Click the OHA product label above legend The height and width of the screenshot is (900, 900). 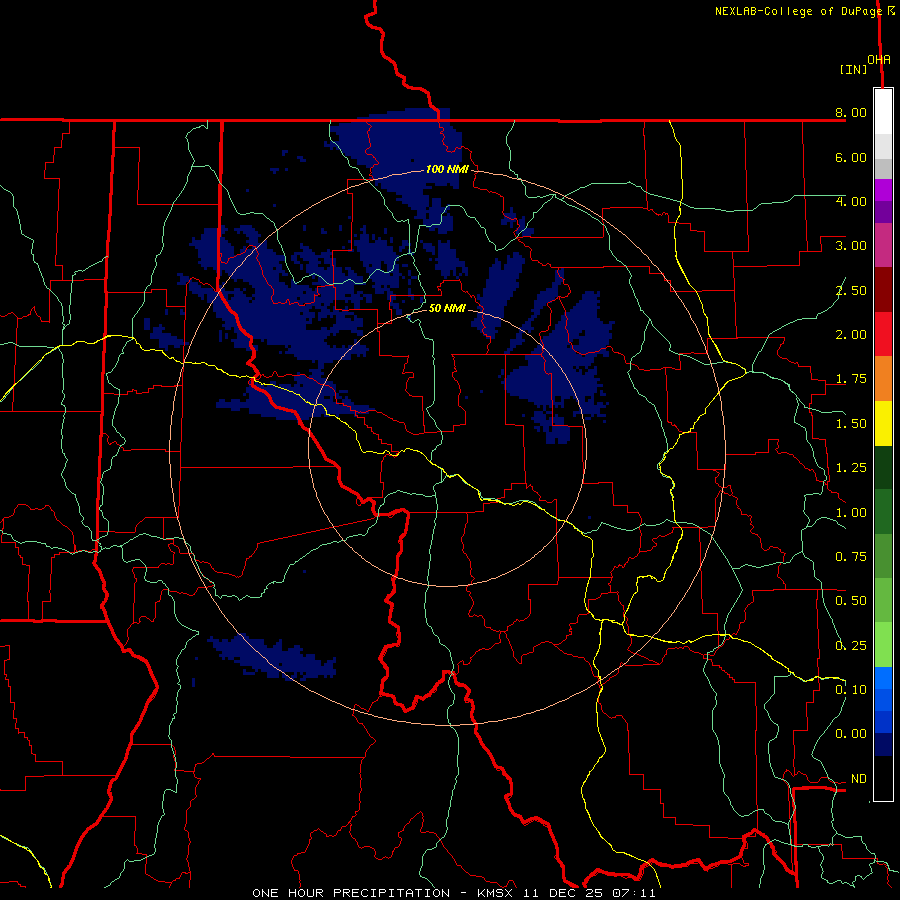coord(879,60)
